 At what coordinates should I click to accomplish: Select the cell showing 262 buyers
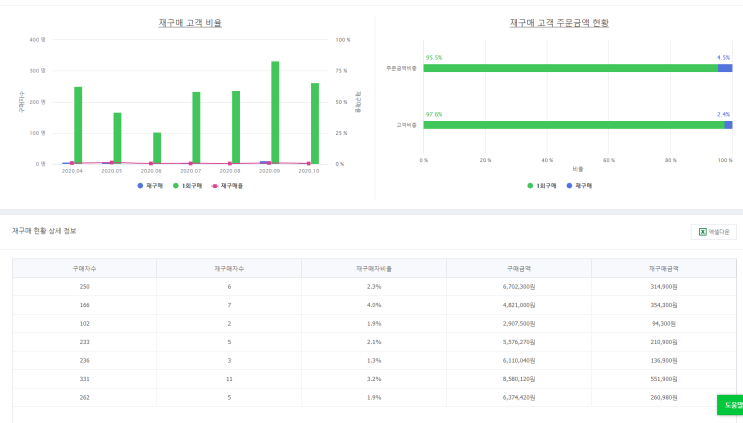click(x=84, y=397)
